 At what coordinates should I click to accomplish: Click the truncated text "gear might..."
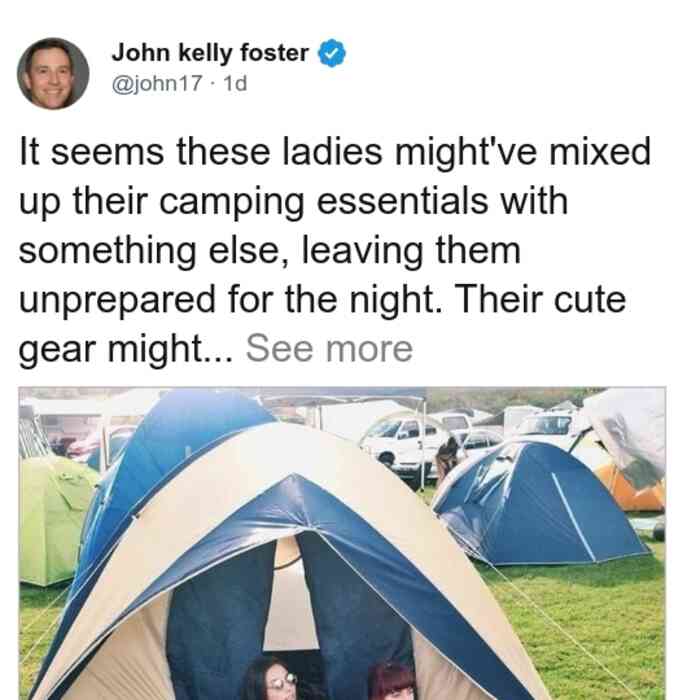[125, 349]
